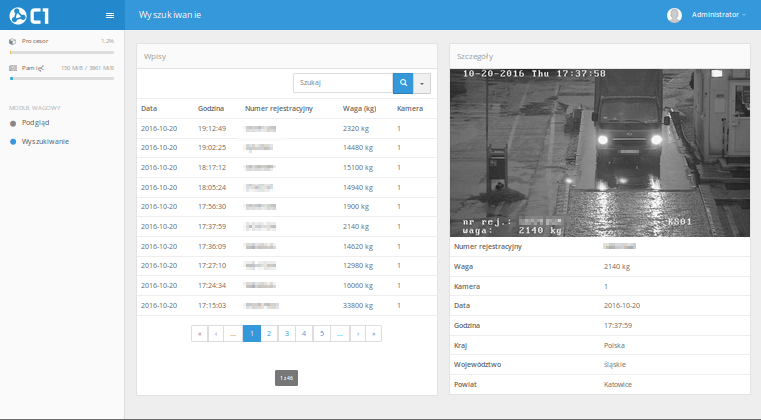Toggle the hamburger sidebar menu
761x420 pixels.
109,16
